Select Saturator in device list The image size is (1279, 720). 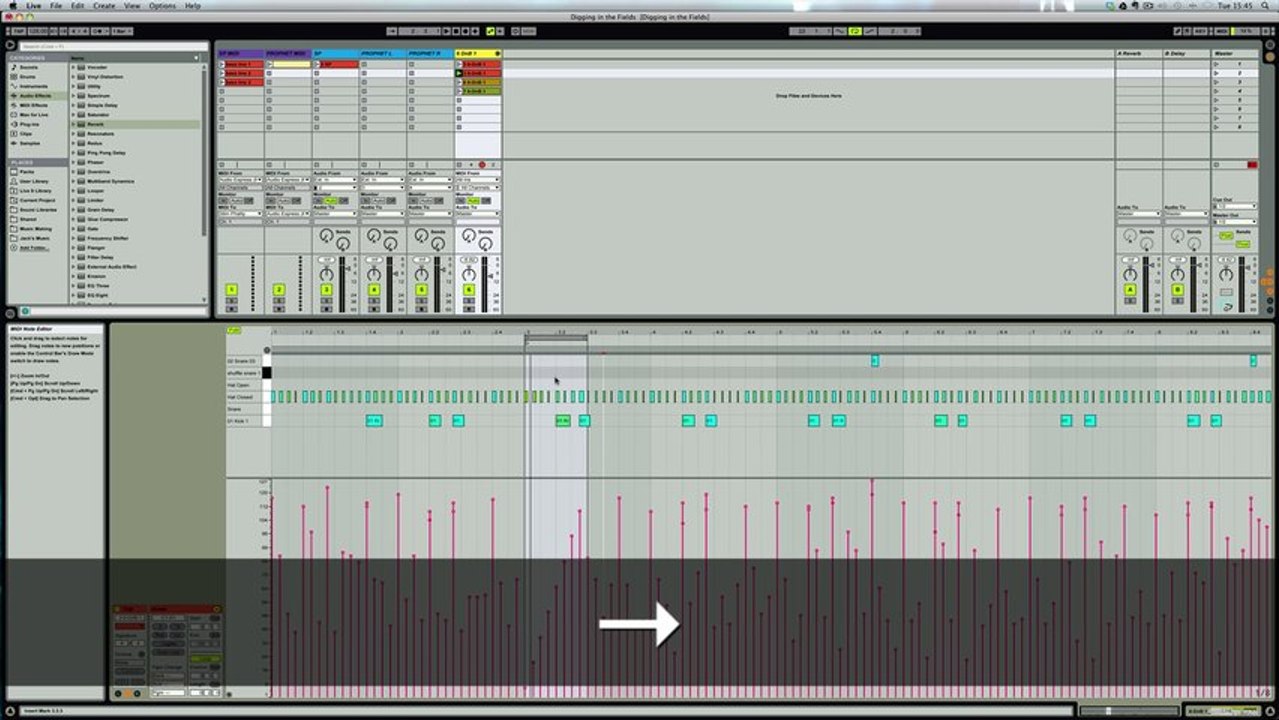[x=99, y=115]
